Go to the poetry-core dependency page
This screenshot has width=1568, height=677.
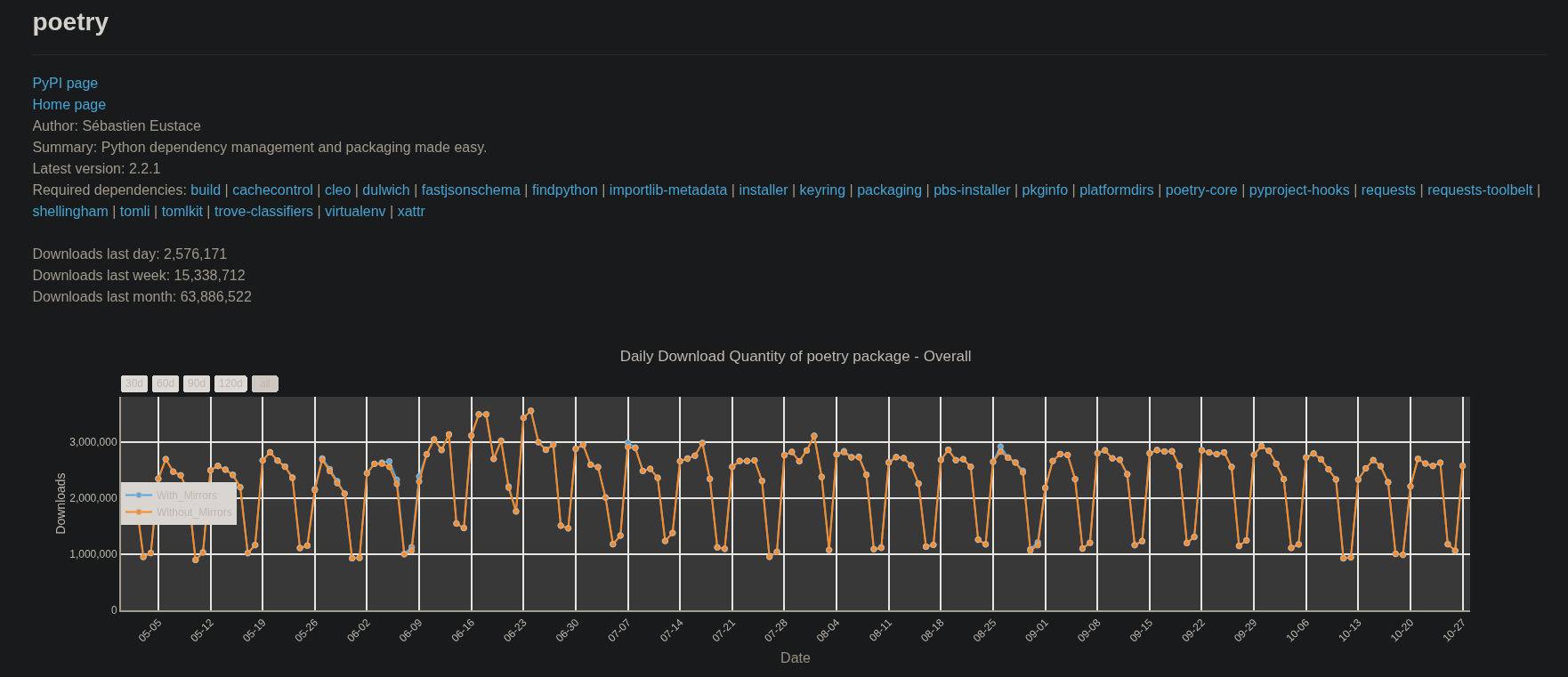point(1200,189)
